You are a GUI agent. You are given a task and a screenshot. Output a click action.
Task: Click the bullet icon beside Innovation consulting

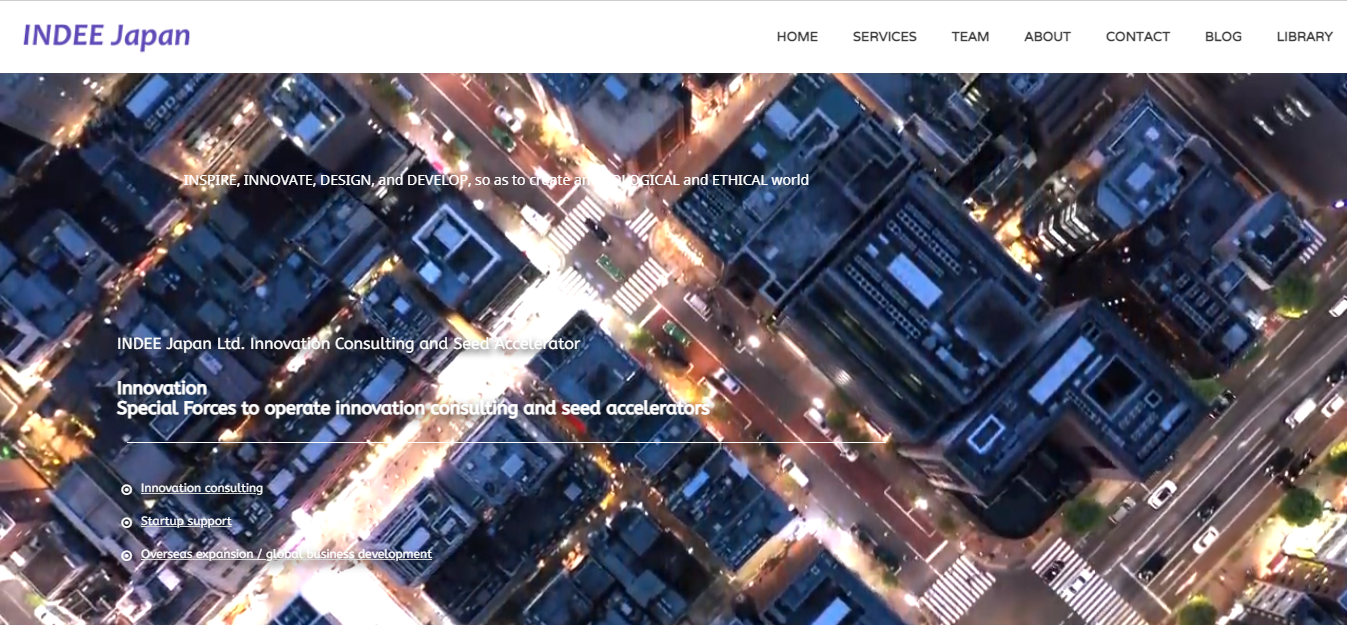[126, 490]
